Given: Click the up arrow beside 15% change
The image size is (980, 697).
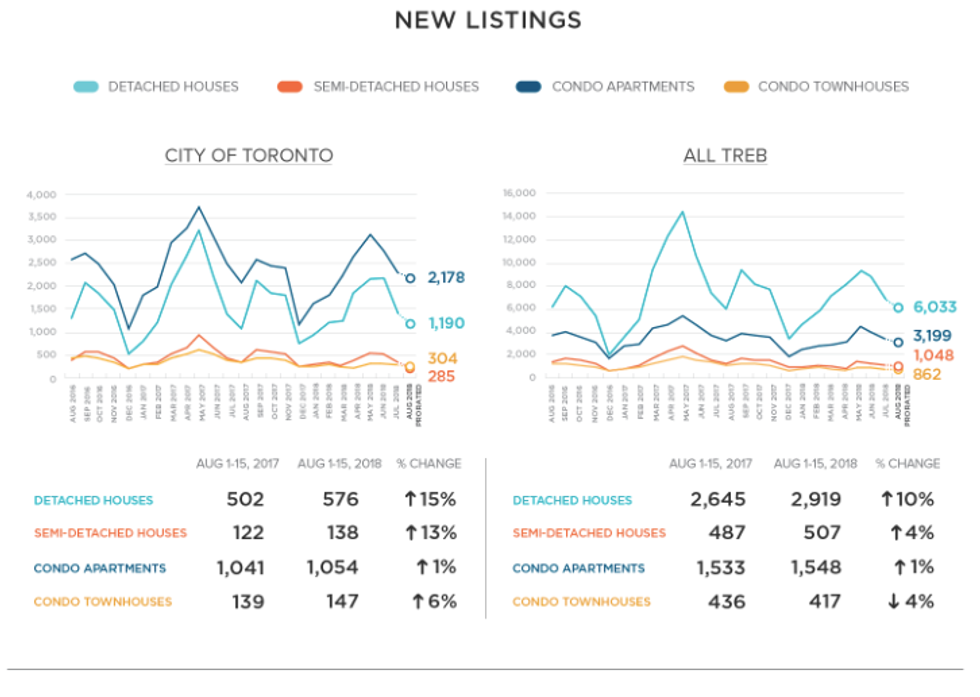Looking at the screenshot, I should tap(408, 499).
